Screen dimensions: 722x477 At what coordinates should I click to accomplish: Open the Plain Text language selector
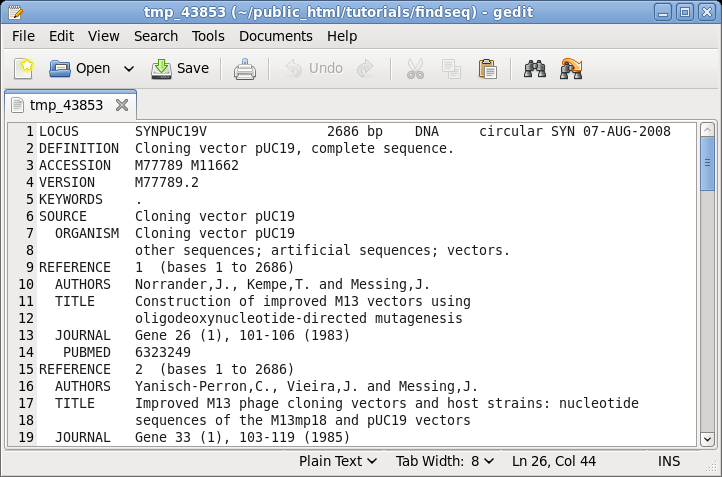click(x=338, y=461)
